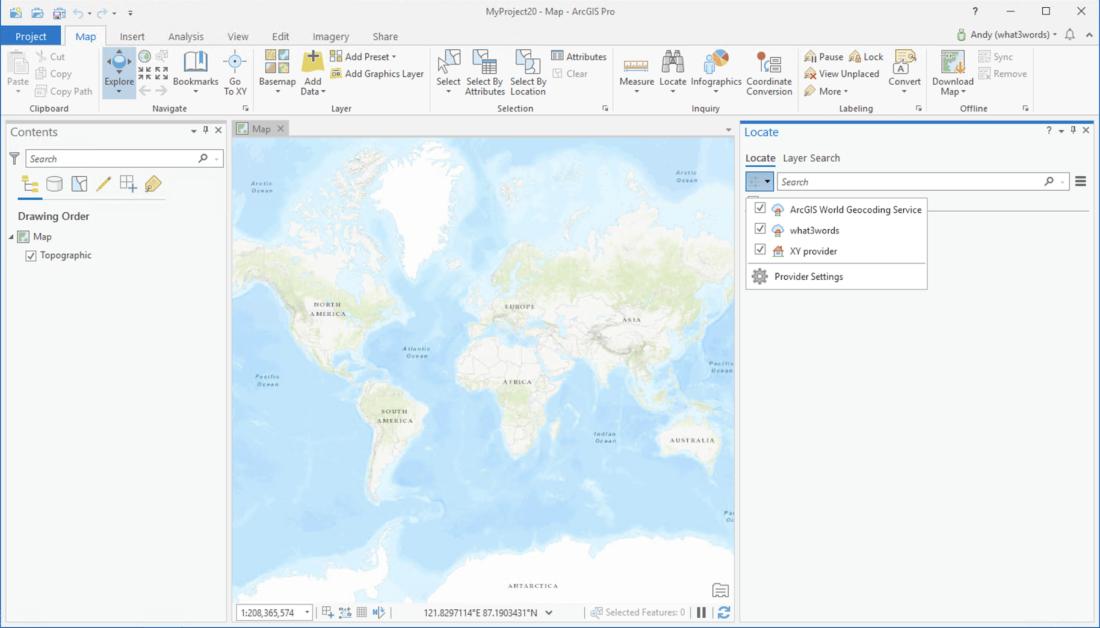Open Select By Location
Image resolution: width=1100 pixels, height=628 pixels.
point(528,72)
